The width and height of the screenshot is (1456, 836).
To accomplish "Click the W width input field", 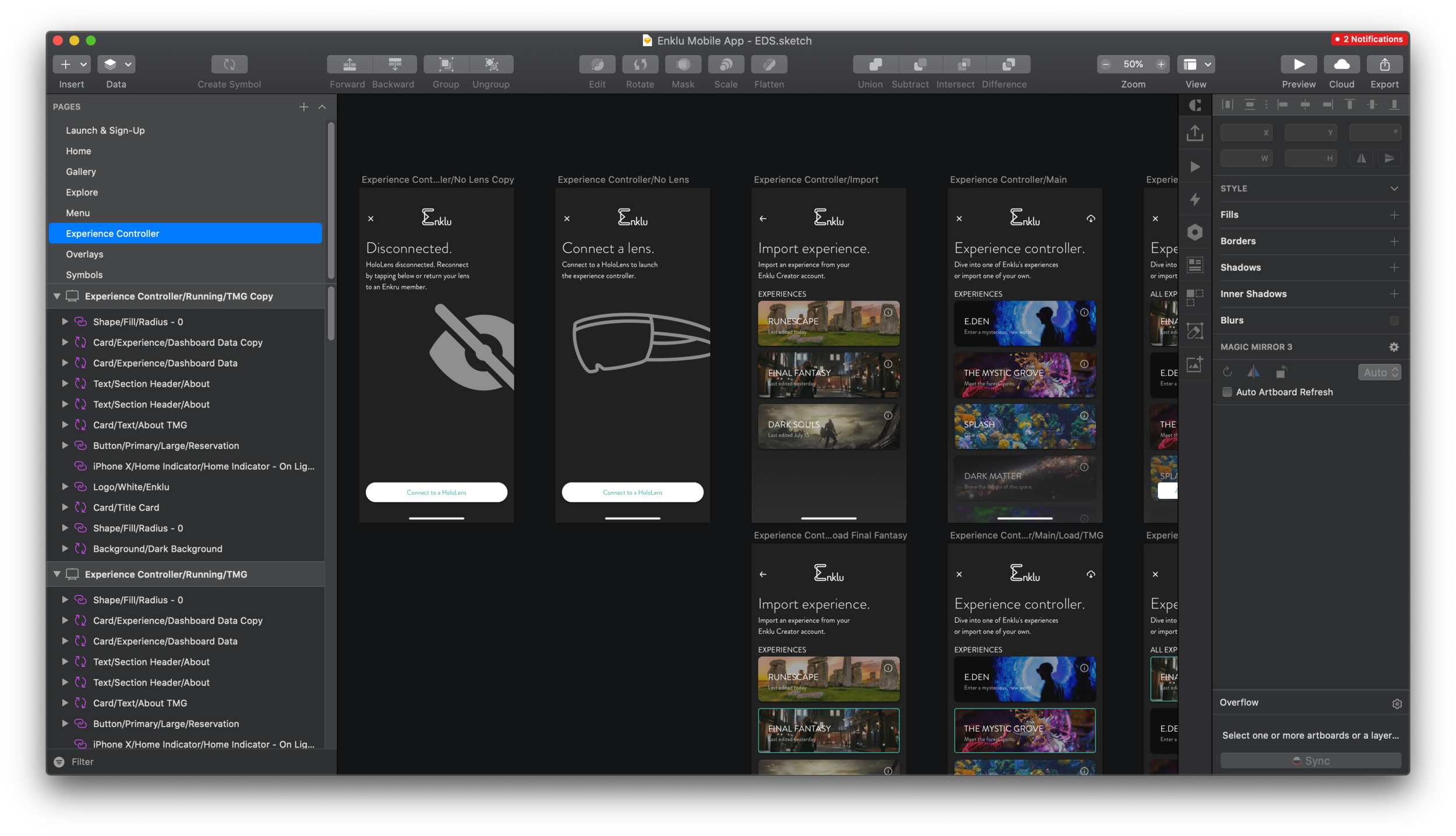I will point(1246,158).
